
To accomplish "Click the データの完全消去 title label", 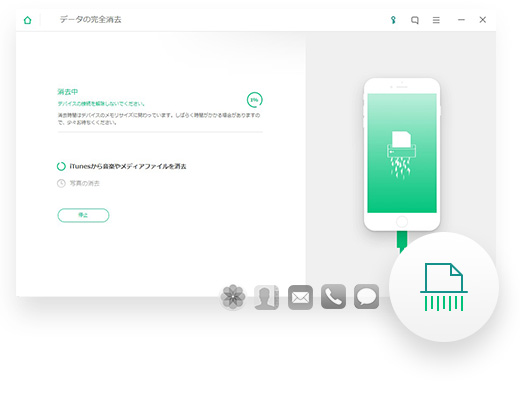I will [90, 20].
